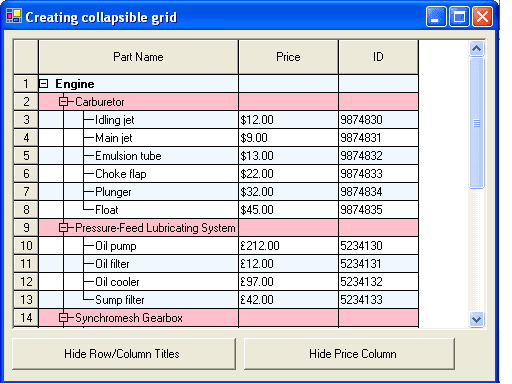The height and width of the screenshot is (384, 512).
Task: Click Synchromesh Gearbox label text
Action: pyautogui.click(x=129, y=318)
